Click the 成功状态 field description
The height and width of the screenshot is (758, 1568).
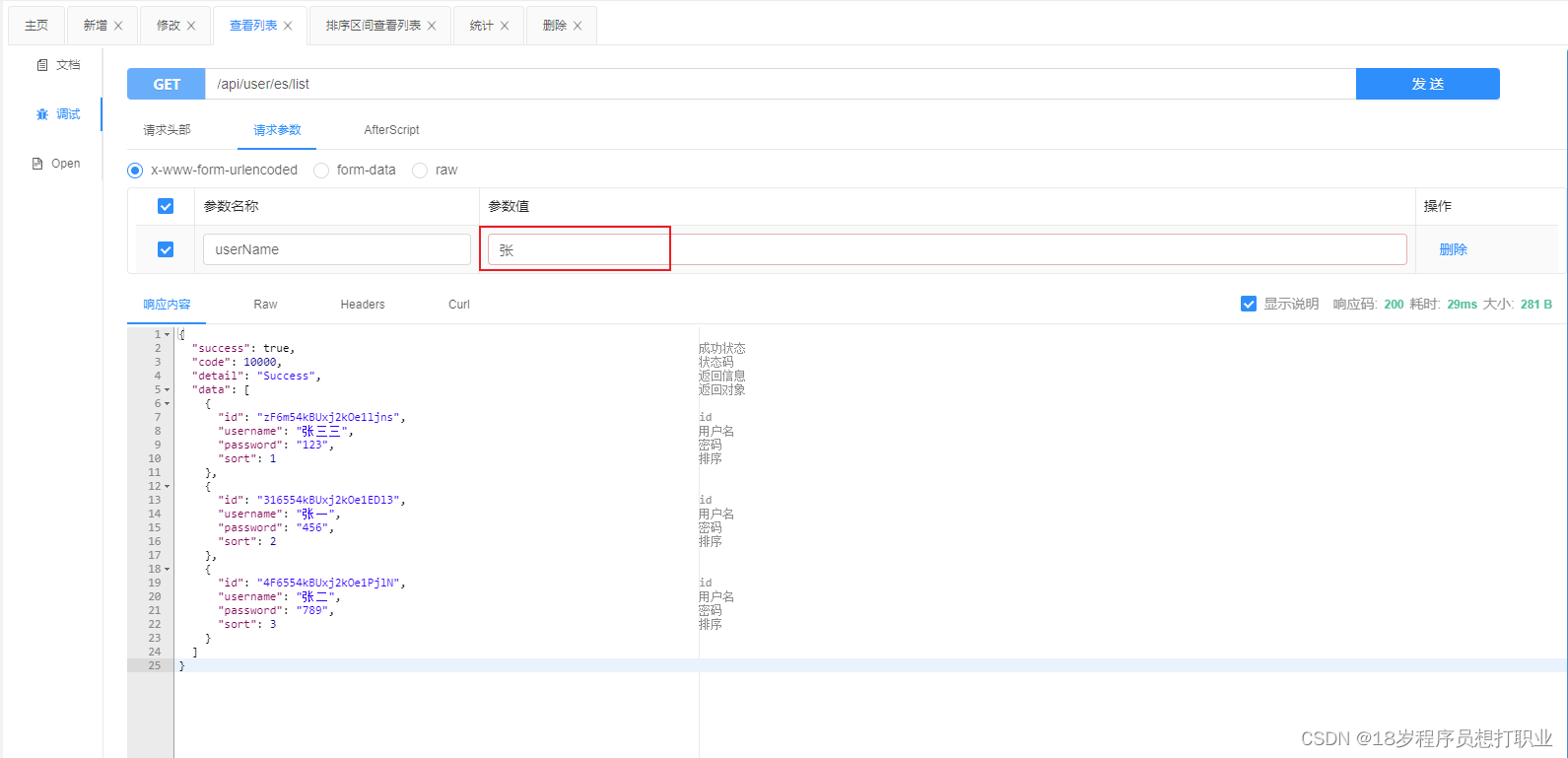point(722,349)
